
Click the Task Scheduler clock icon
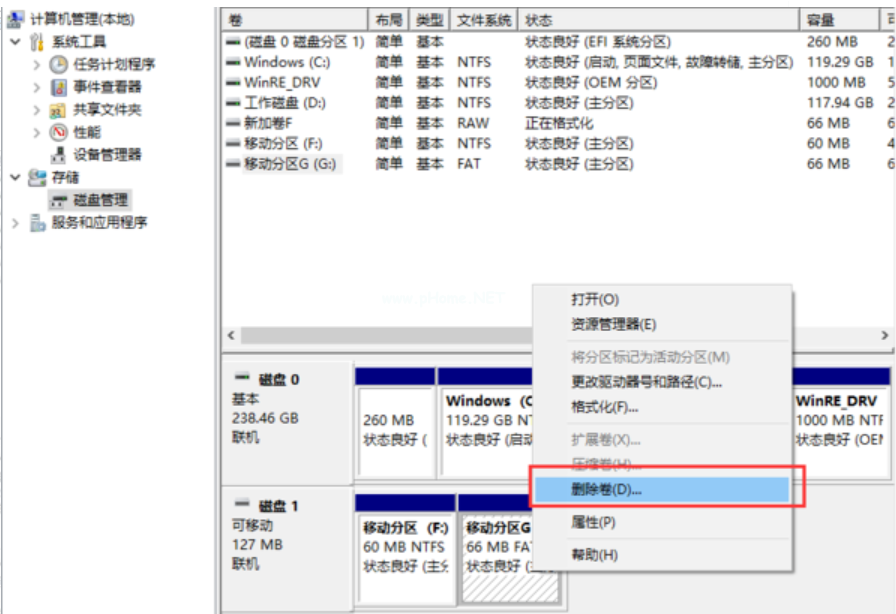58,64
